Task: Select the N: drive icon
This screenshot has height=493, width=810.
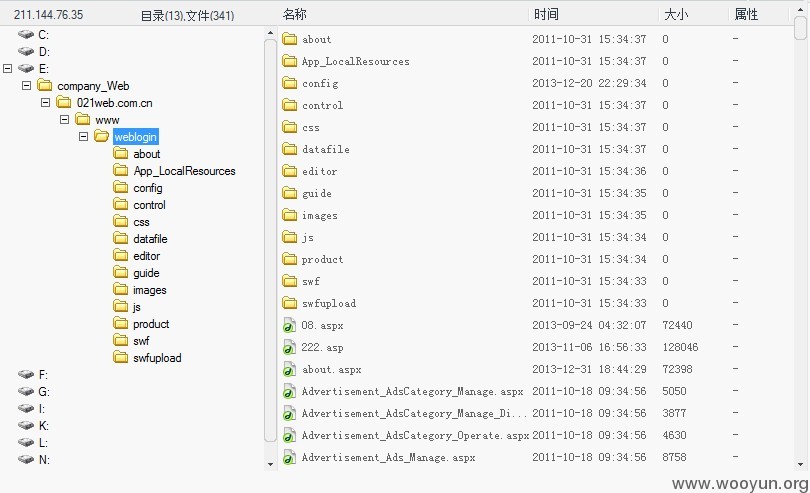Action: point(25,460)
